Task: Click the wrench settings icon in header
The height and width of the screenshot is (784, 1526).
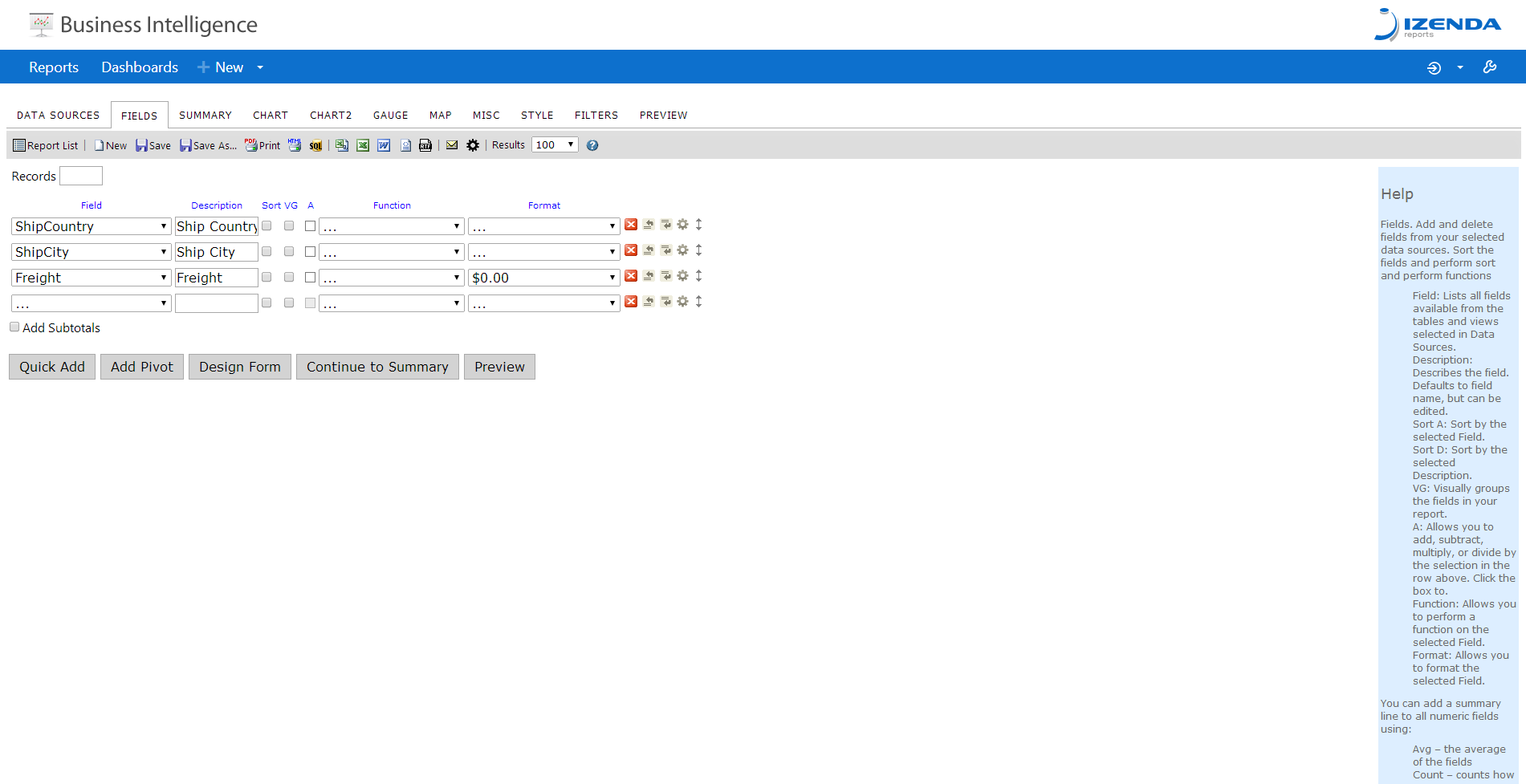Action: pos(1490,67)
